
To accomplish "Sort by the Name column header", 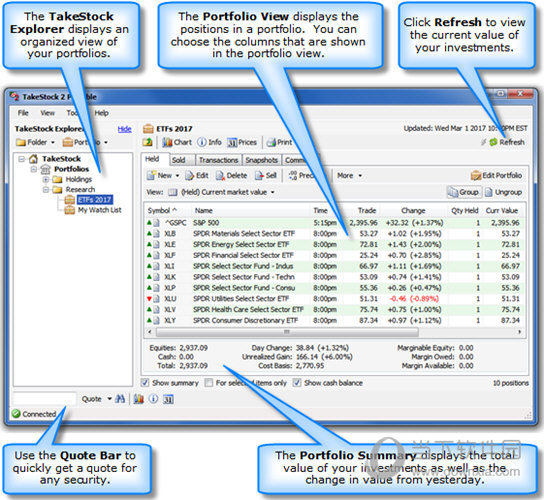I will tap(204, 210).
